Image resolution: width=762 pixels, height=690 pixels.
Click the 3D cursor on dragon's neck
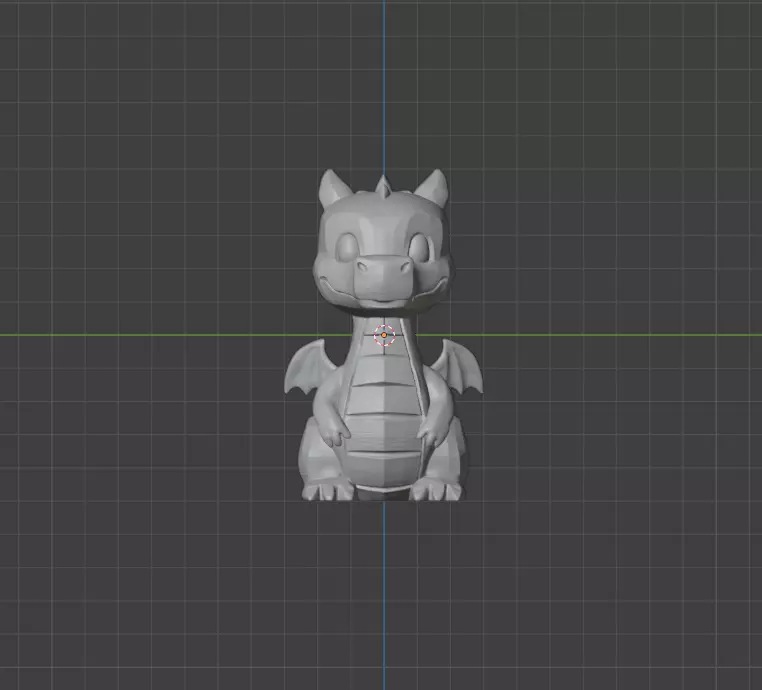pyautogui.click(x=384, y=335)
